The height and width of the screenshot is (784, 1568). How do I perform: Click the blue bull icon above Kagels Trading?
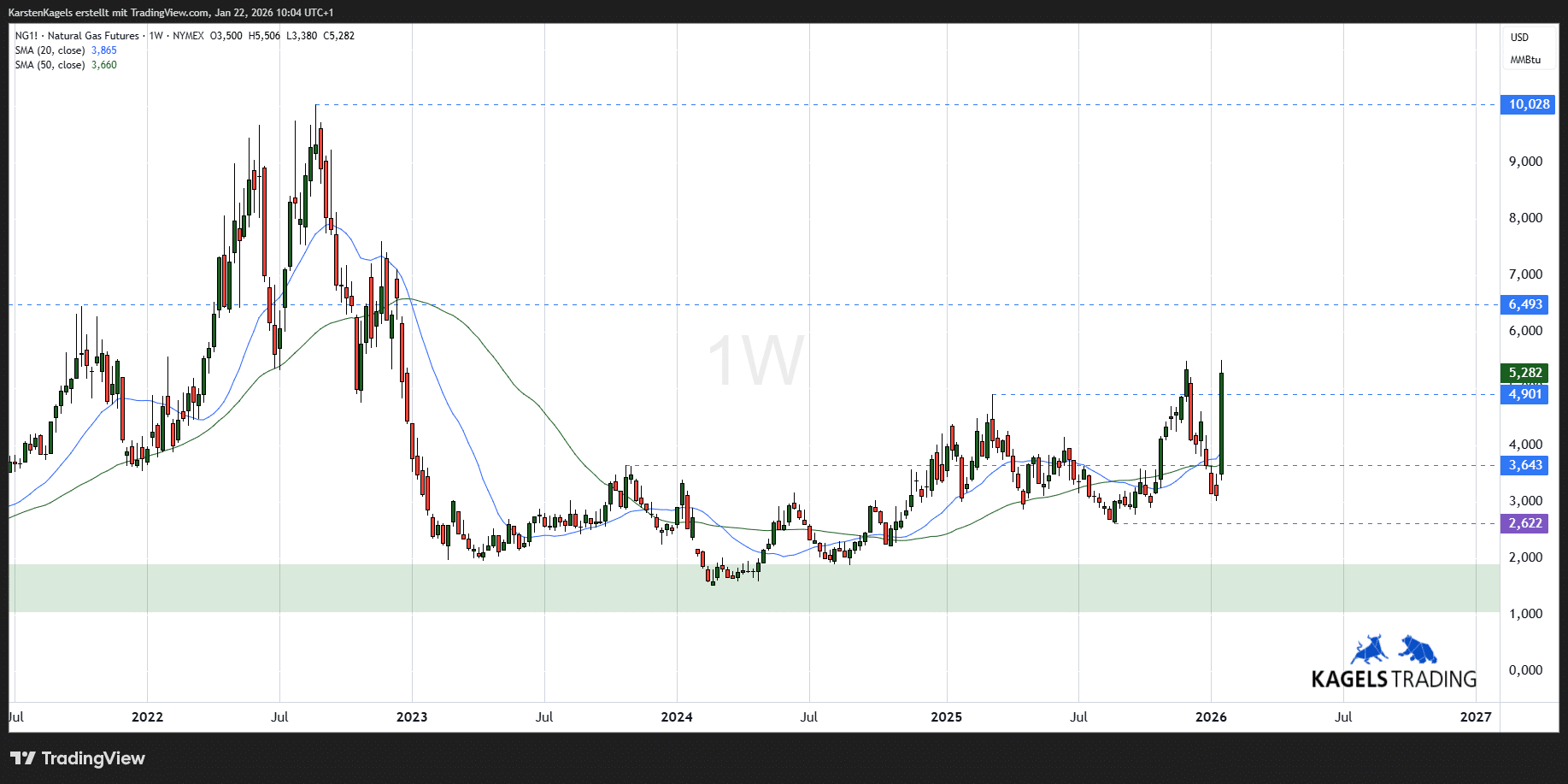tap(1369, 650)
